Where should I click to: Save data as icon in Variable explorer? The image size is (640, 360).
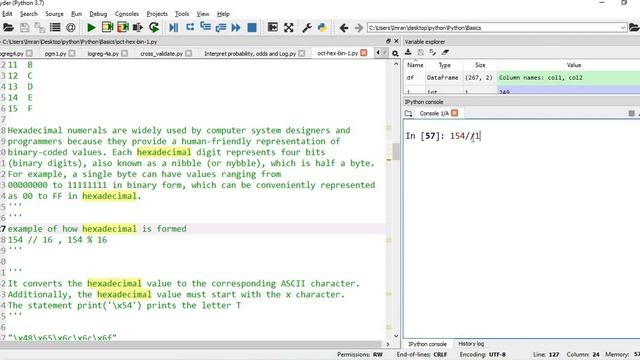pos(433,52)
